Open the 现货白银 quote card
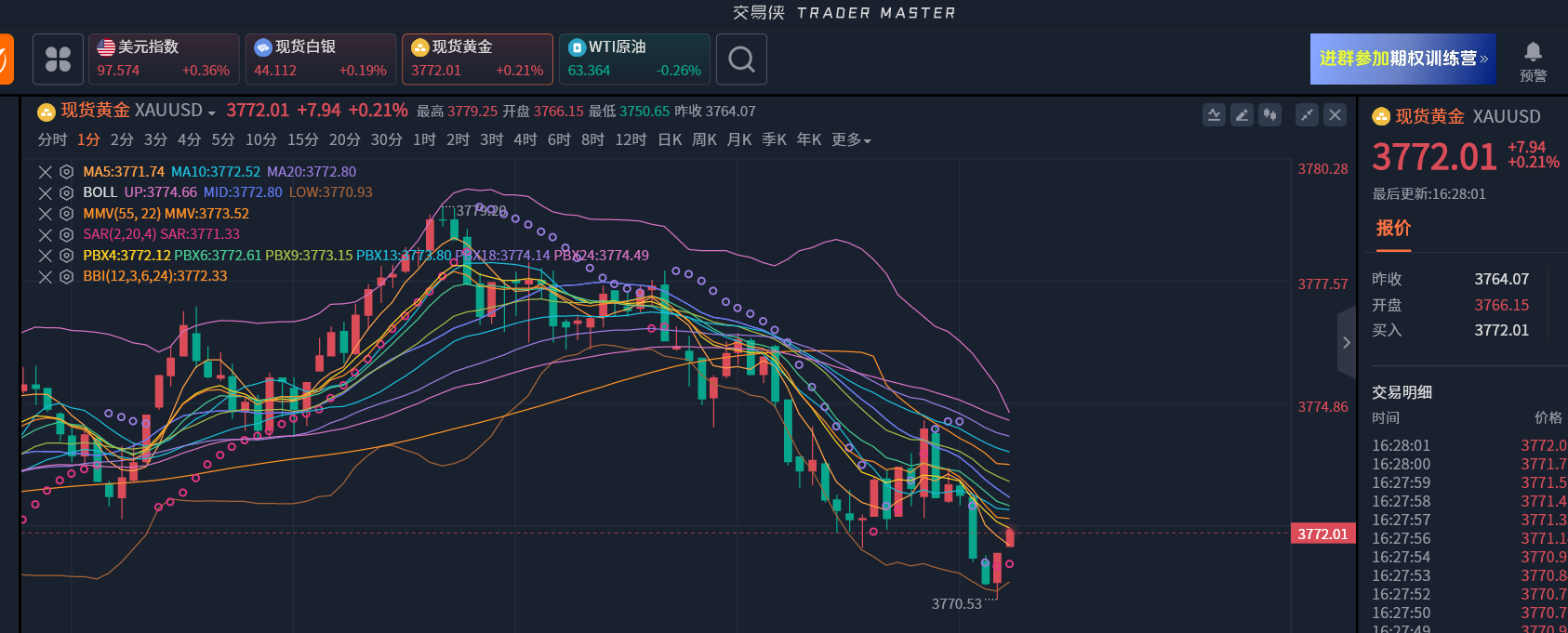 (320, 59)
